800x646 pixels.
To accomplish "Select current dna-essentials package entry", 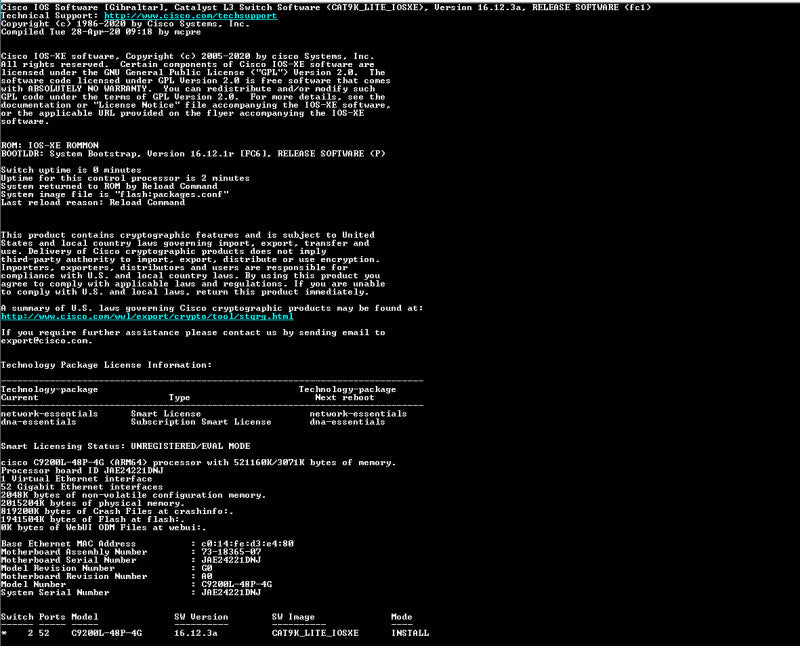I will 38,422.
